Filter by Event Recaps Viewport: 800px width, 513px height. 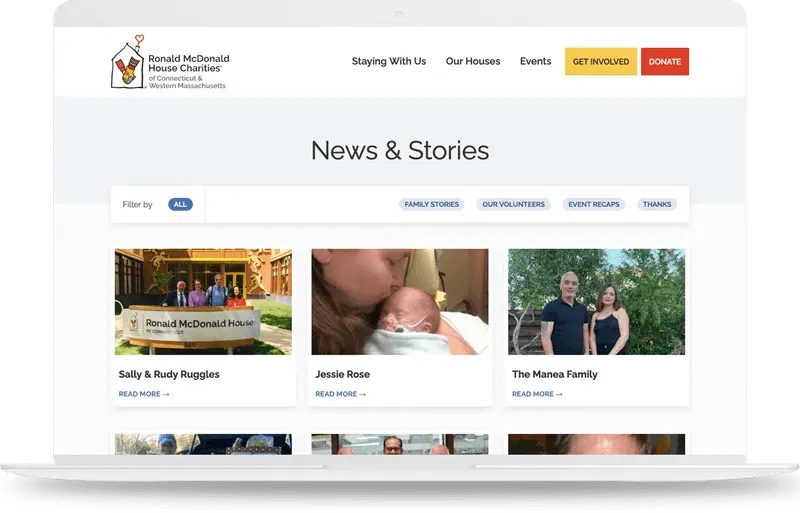pos(594,204)
